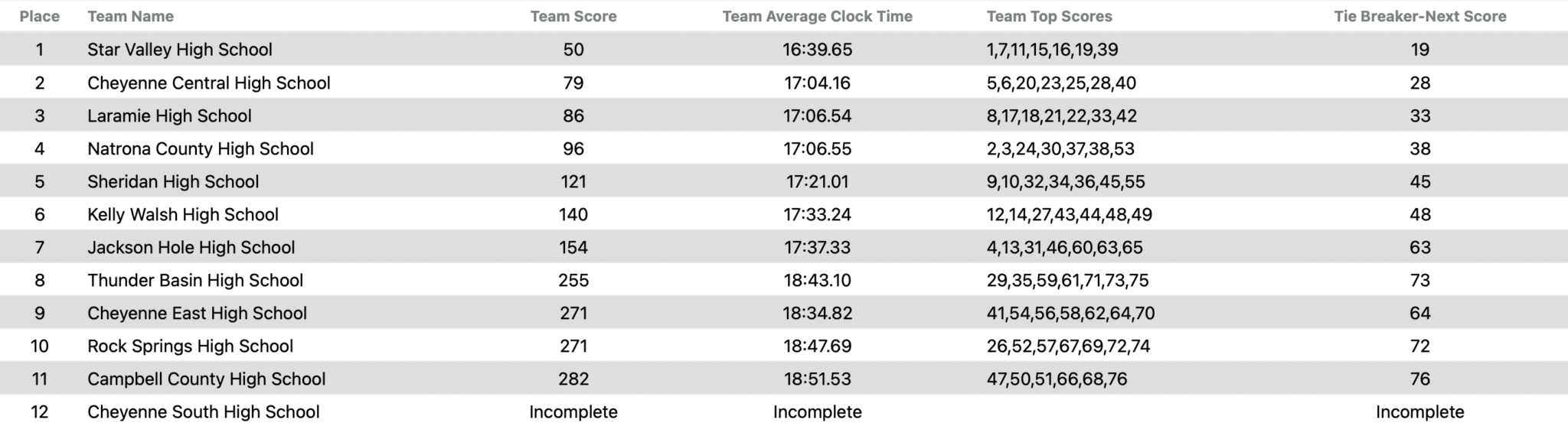
Task: Click Star Valley's team score of 50
Action: pyautogui.click(x=573, y=50)
